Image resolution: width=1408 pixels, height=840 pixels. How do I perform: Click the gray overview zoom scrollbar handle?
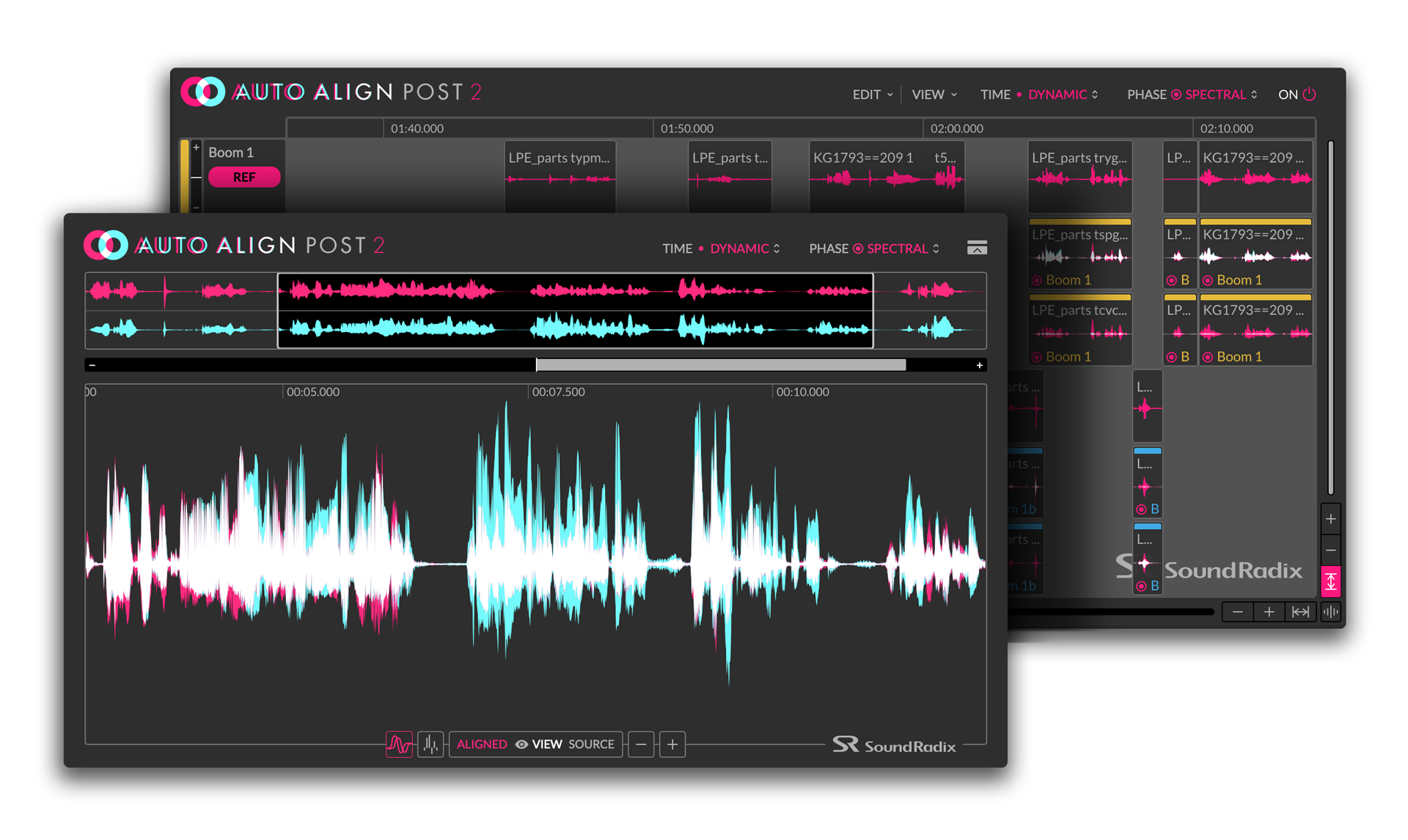coord(721,365)
